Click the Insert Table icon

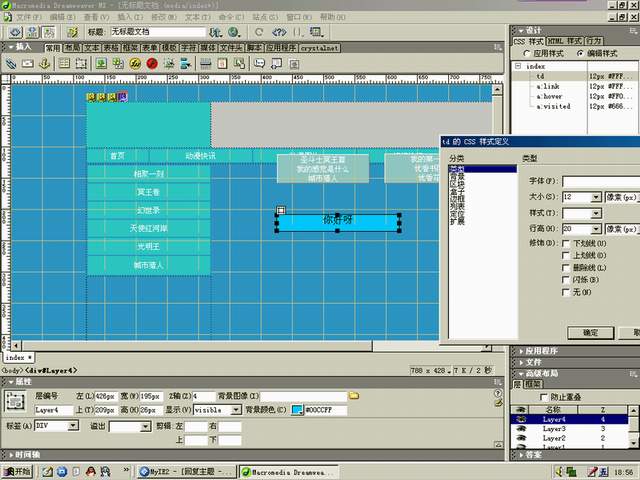click(63, 63)
